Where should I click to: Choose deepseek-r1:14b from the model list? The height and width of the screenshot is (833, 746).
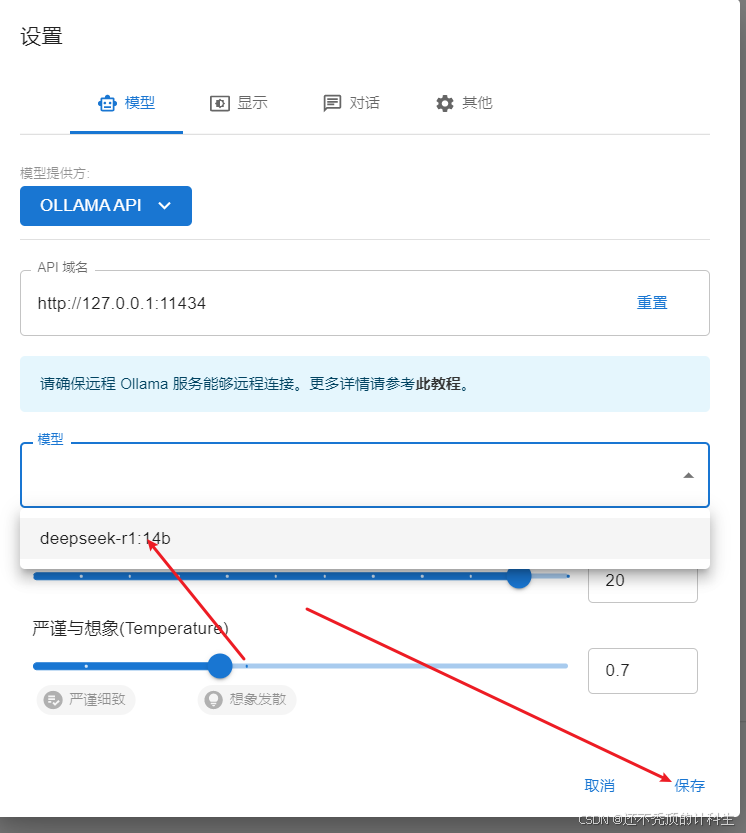click(x=364, y=538)
